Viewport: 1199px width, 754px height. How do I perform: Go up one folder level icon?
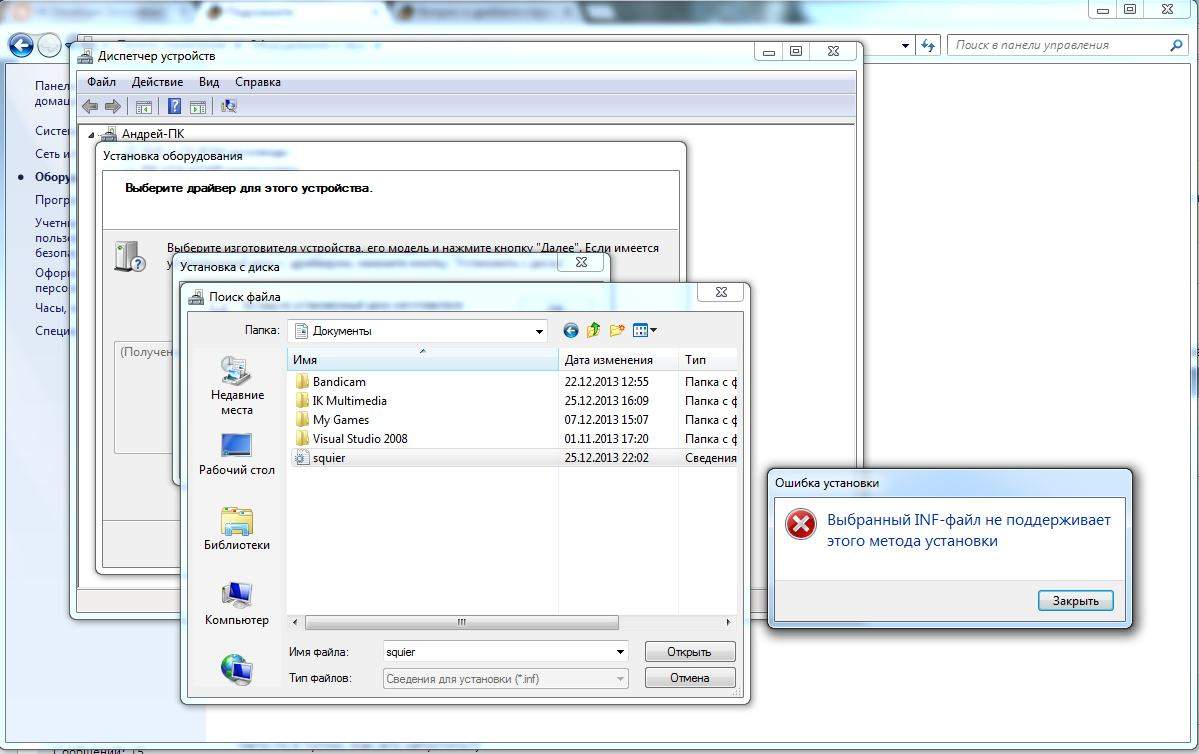(x=593, y=330)
